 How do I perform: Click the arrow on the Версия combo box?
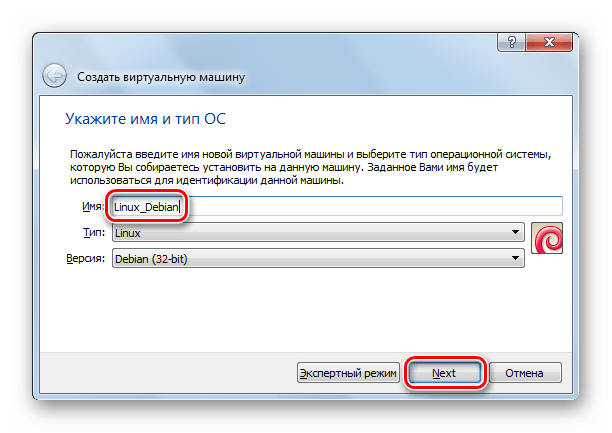(516, 259)
